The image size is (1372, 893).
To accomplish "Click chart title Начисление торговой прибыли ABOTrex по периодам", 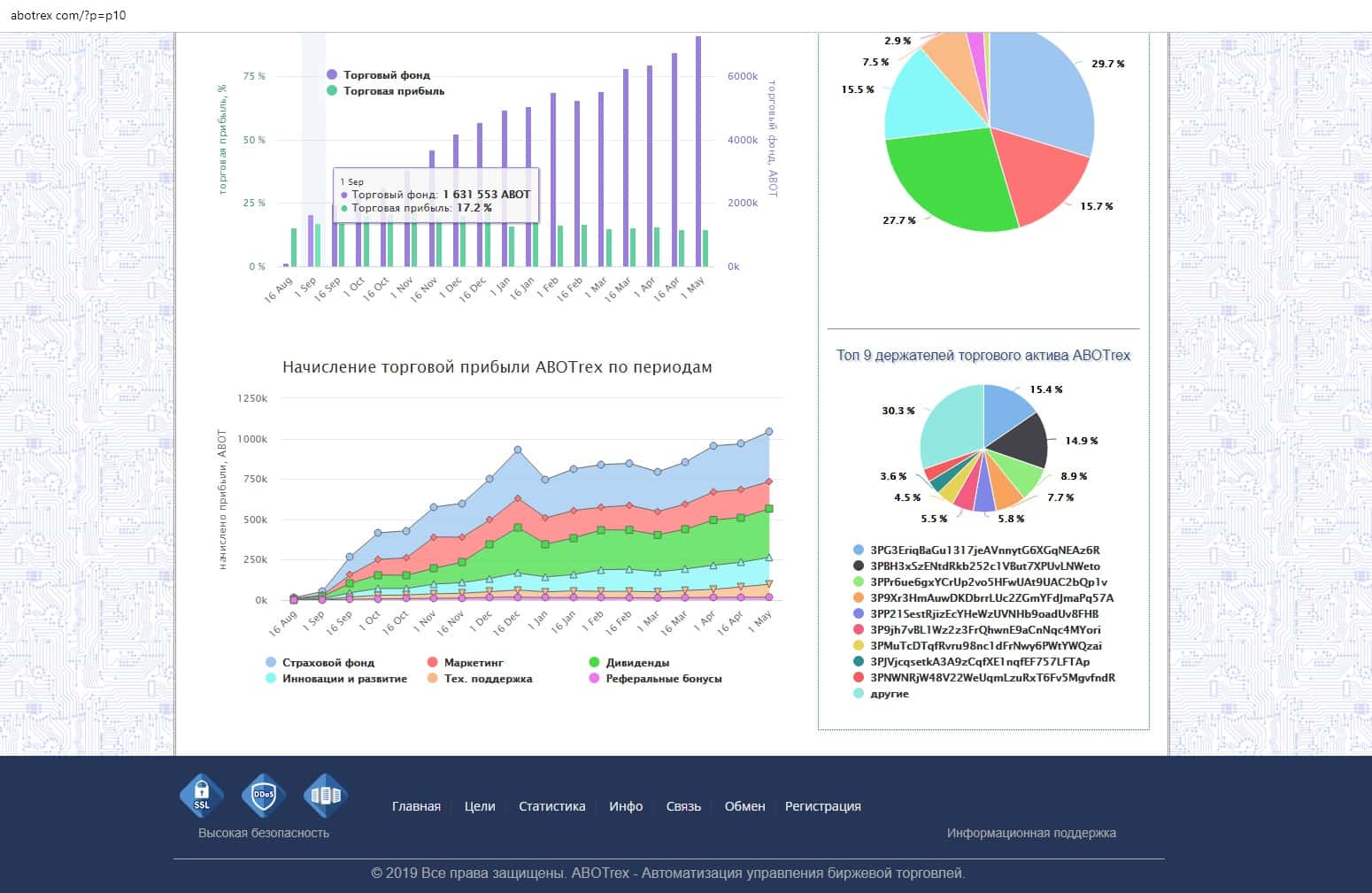I will tap(497, 367).
